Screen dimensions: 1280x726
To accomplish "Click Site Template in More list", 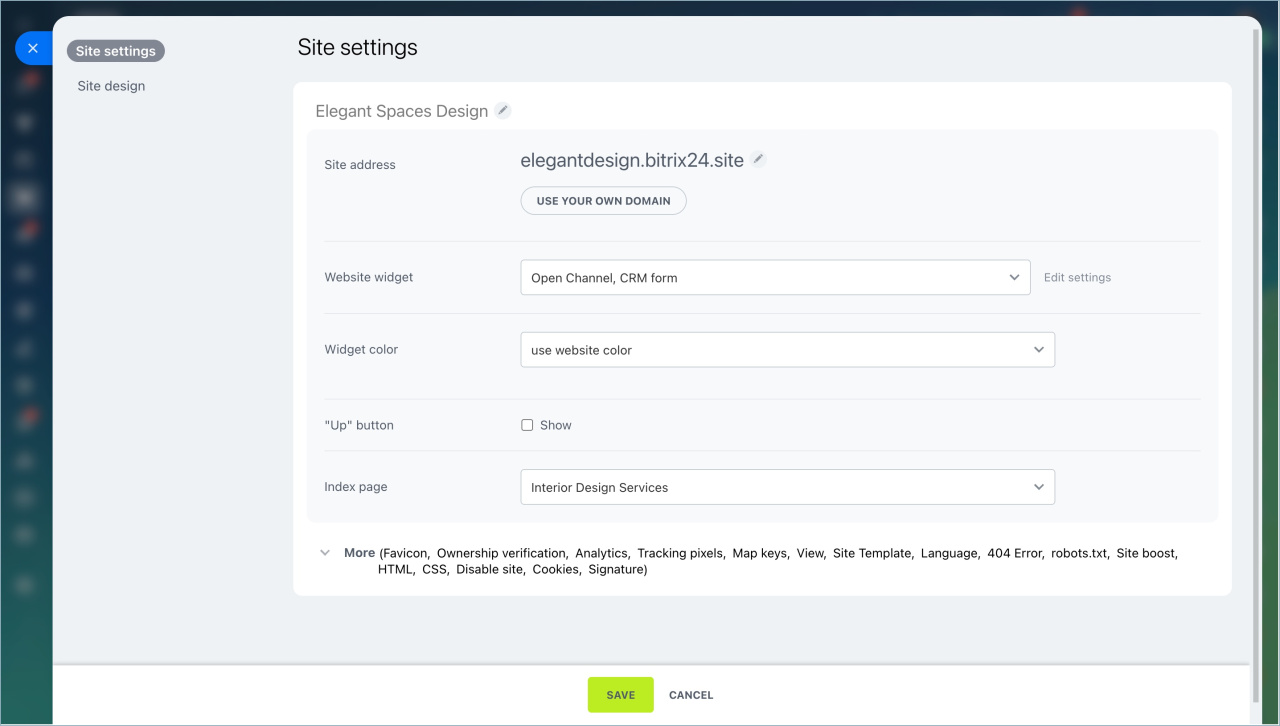I will click(872, 553).
